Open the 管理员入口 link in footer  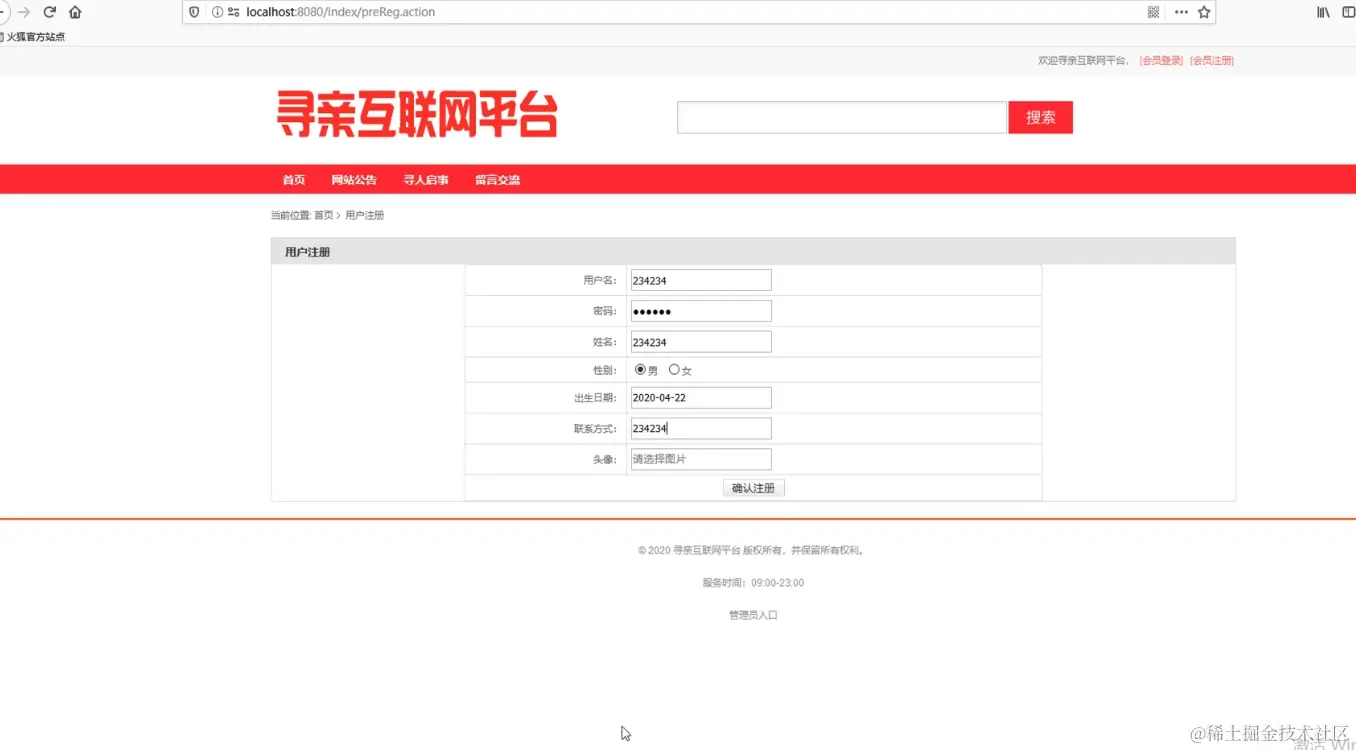[x=753, y=615]
